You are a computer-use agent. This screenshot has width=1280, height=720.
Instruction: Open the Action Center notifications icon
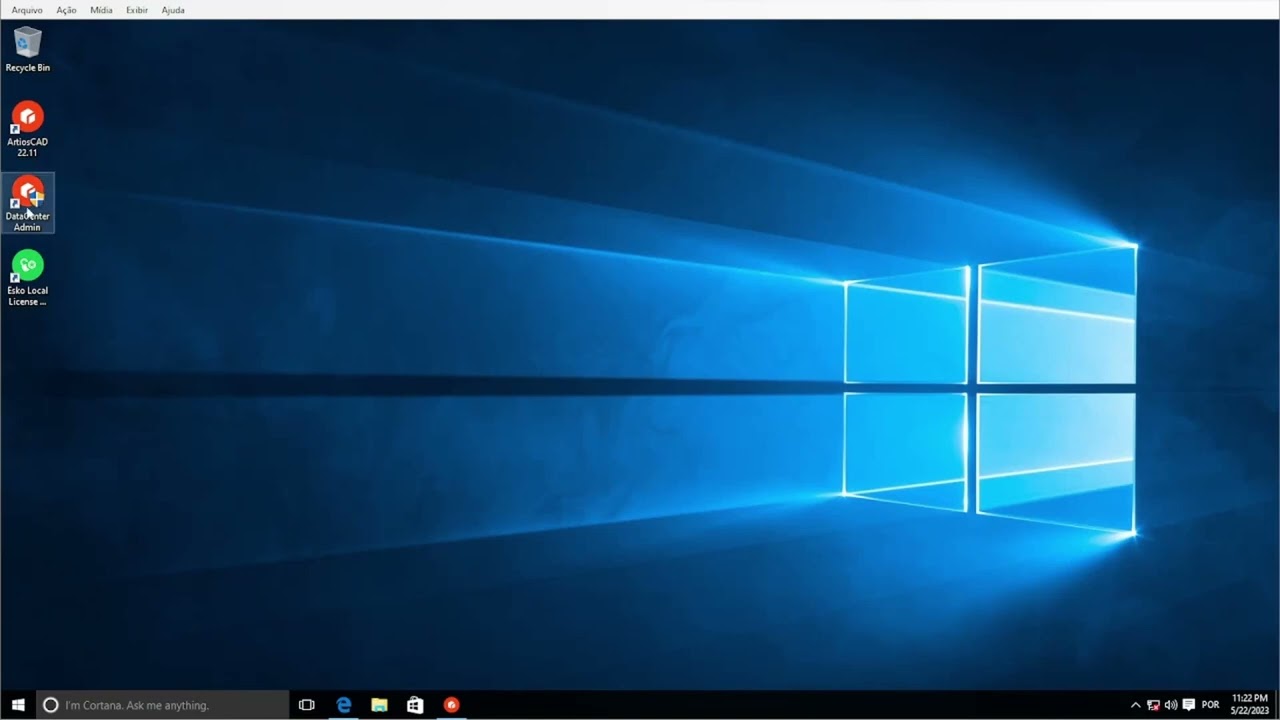[1188, 705]
